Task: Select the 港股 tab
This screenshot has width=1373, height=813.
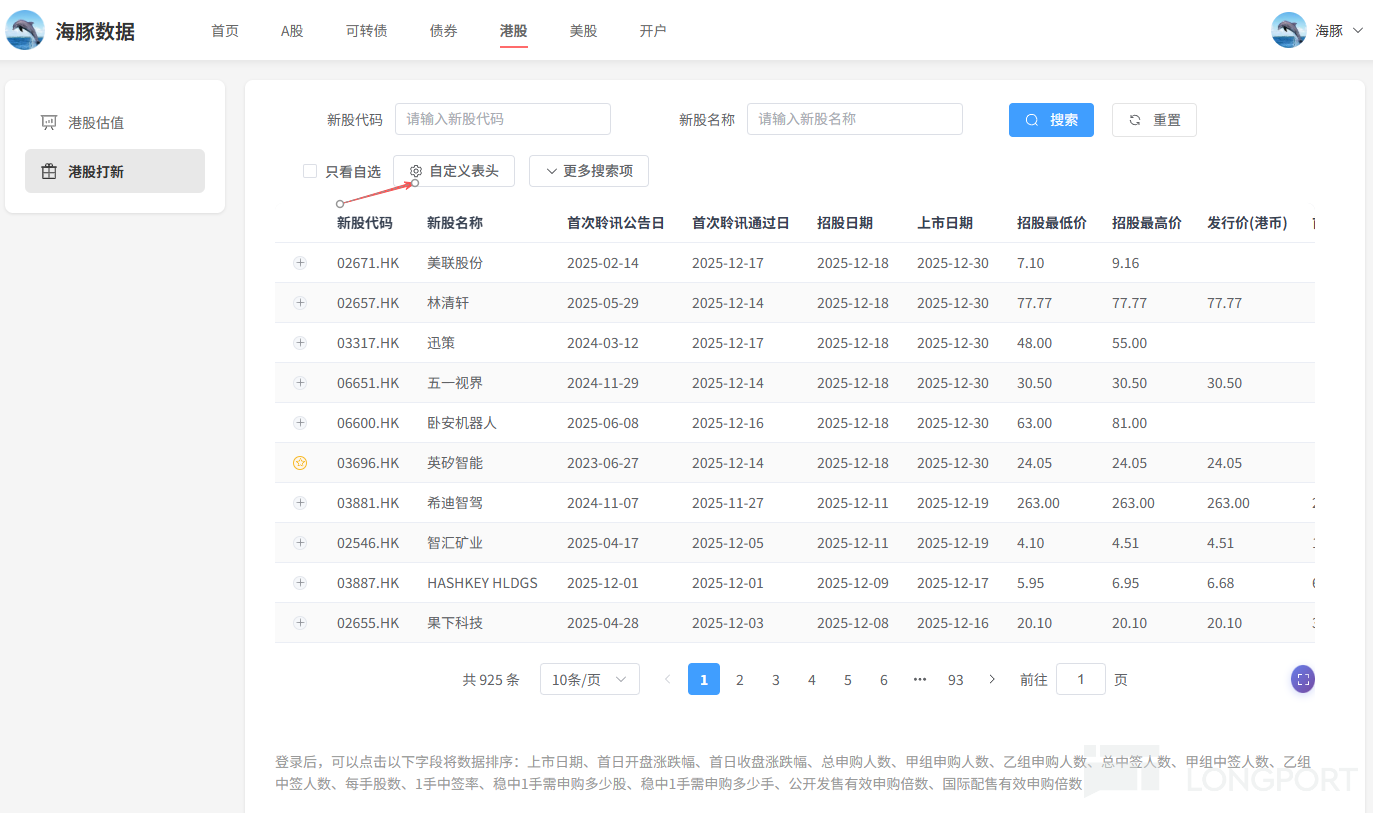Action: 514,31
